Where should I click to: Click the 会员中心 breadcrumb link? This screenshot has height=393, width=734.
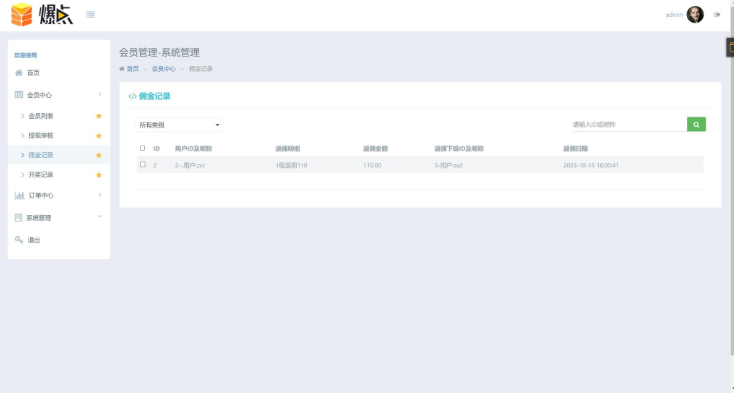(x=163, y=69)
